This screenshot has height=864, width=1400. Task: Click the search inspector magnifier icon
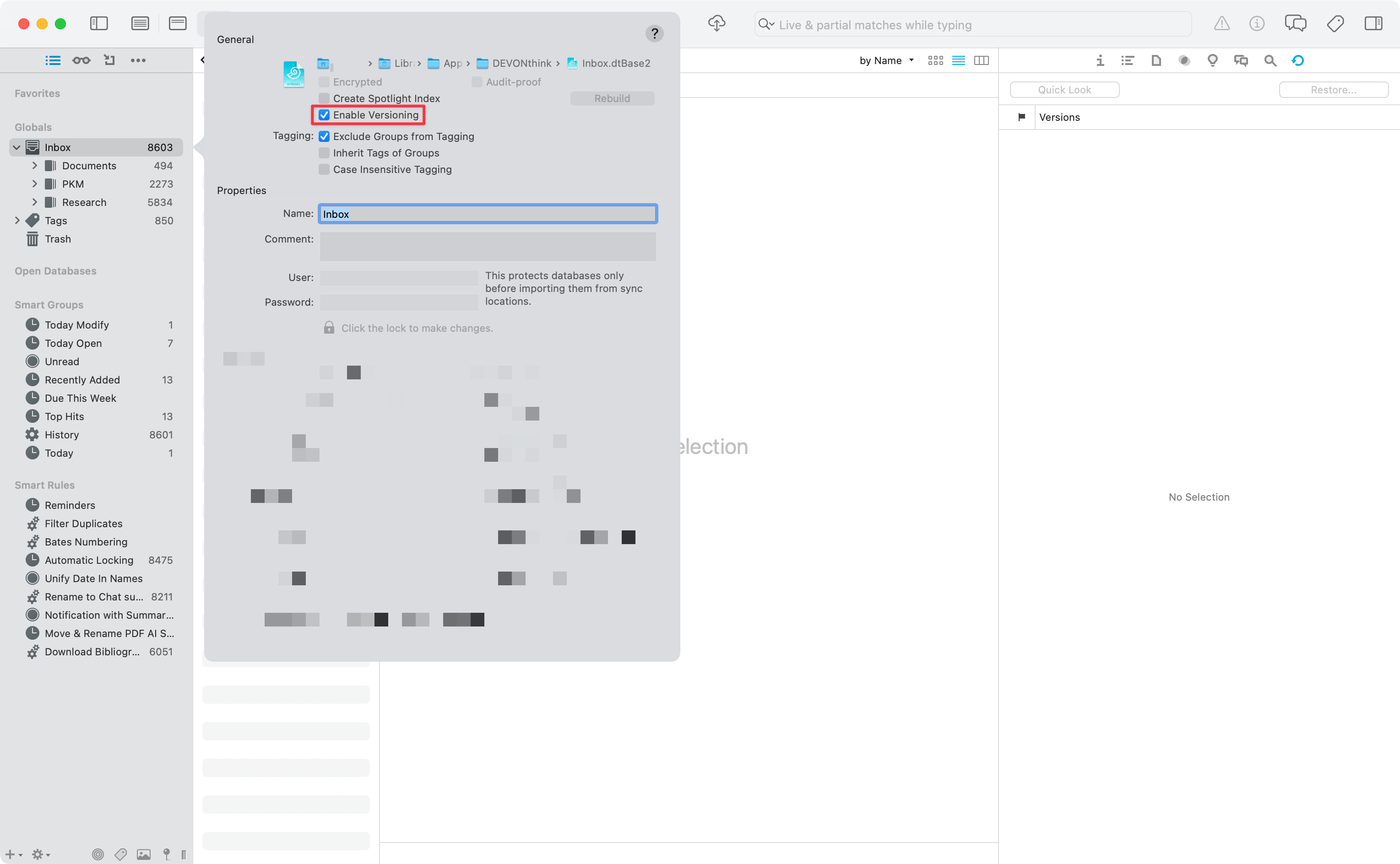1269,60
